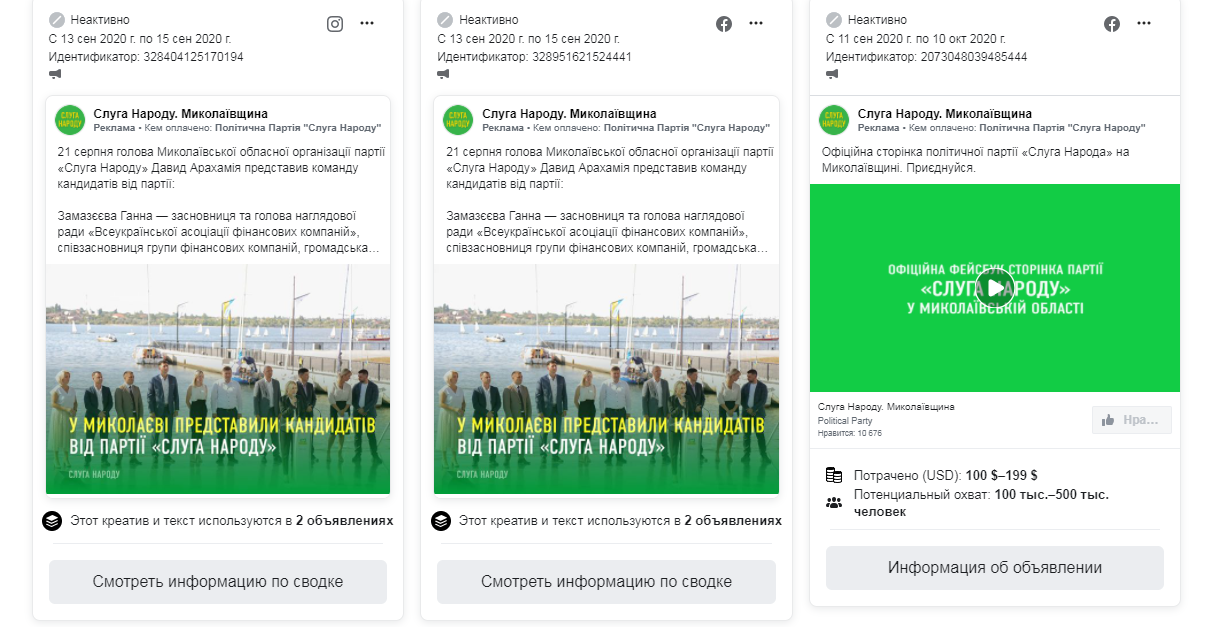Screen dimensions: 1213x627
Task: Click potential reach '100 тыс.–500 тыс. человек'
Action: pos(981,503)
